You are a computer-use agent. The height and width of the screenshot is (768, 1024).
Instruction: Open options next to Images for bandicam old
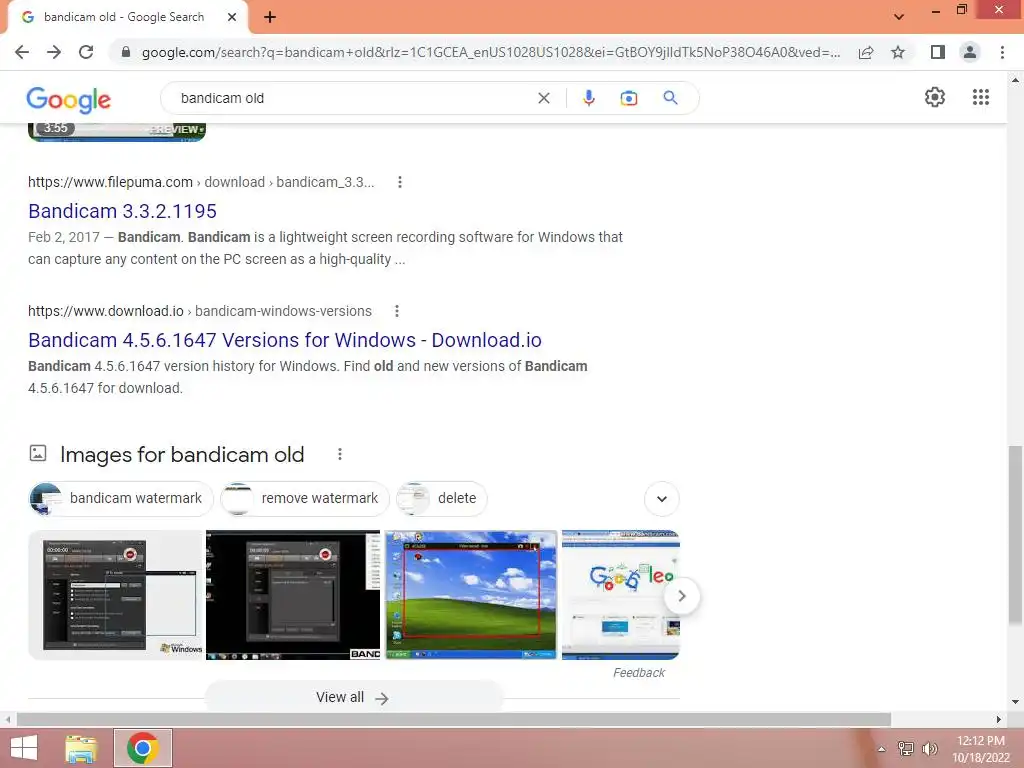pos(340,454)
